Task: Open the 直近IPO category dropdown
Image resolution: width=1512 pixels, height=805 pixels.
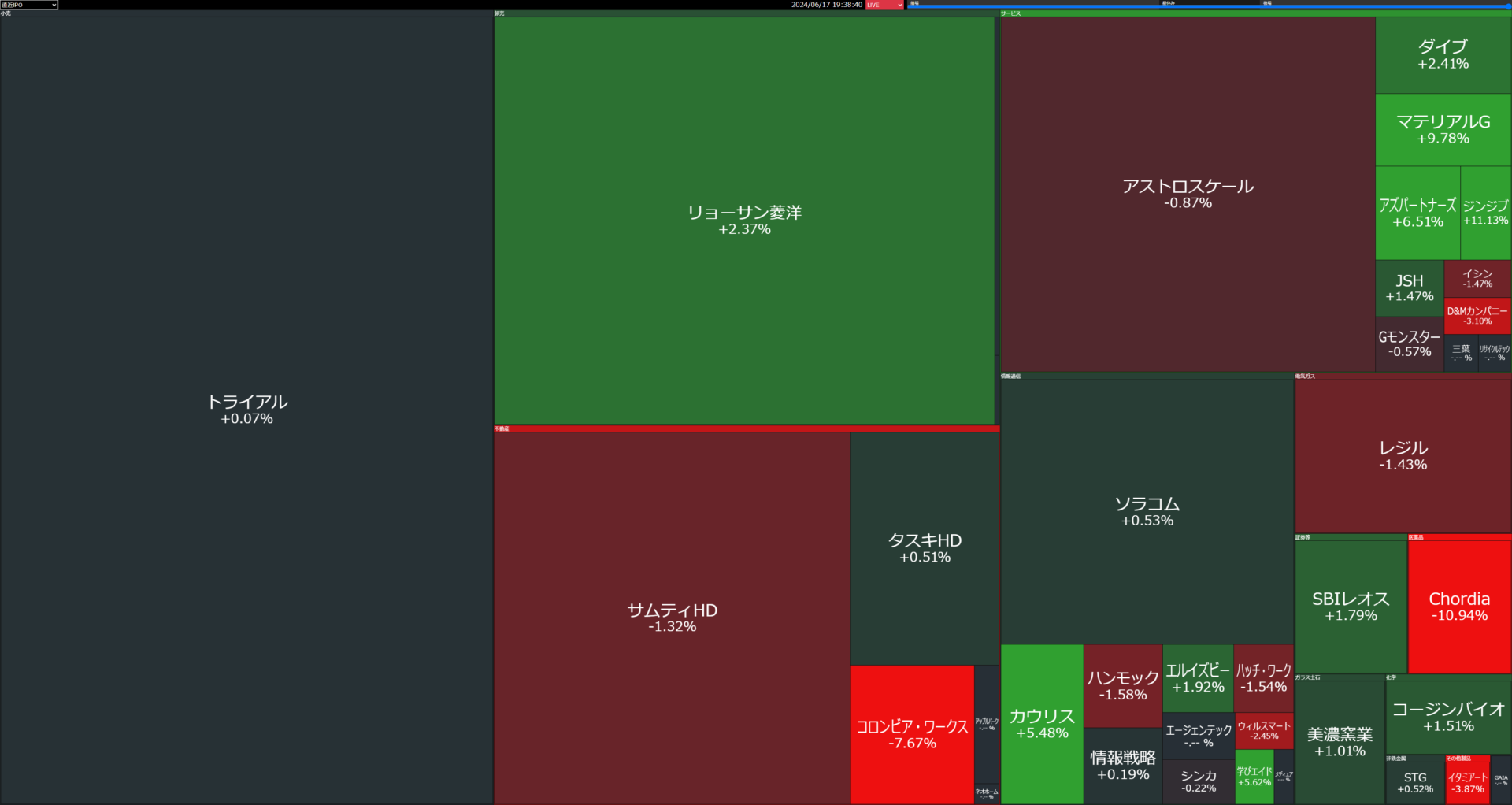Action: point(29,5)
